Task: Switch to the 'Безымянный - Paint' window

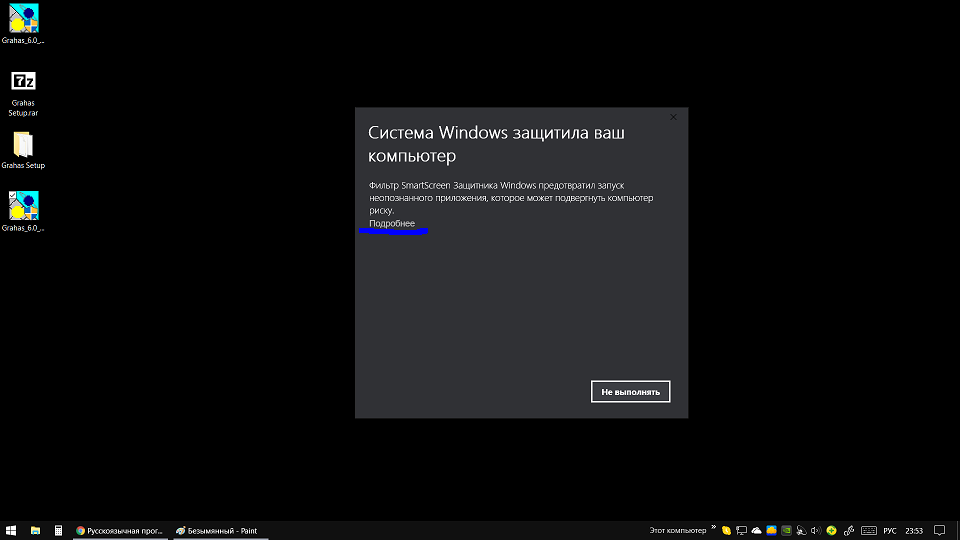Action: (220, 531)
